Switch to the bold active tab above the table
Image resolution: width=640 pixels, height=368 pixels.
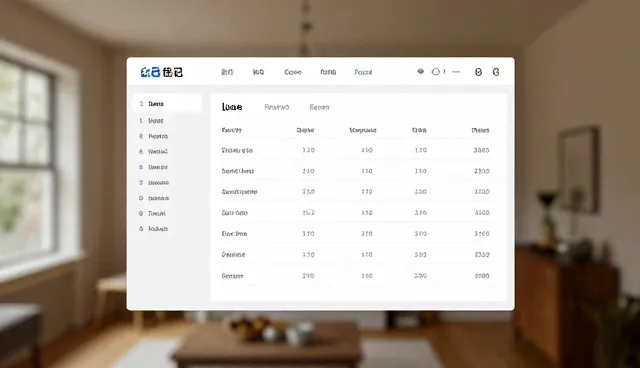coord(232,107)
